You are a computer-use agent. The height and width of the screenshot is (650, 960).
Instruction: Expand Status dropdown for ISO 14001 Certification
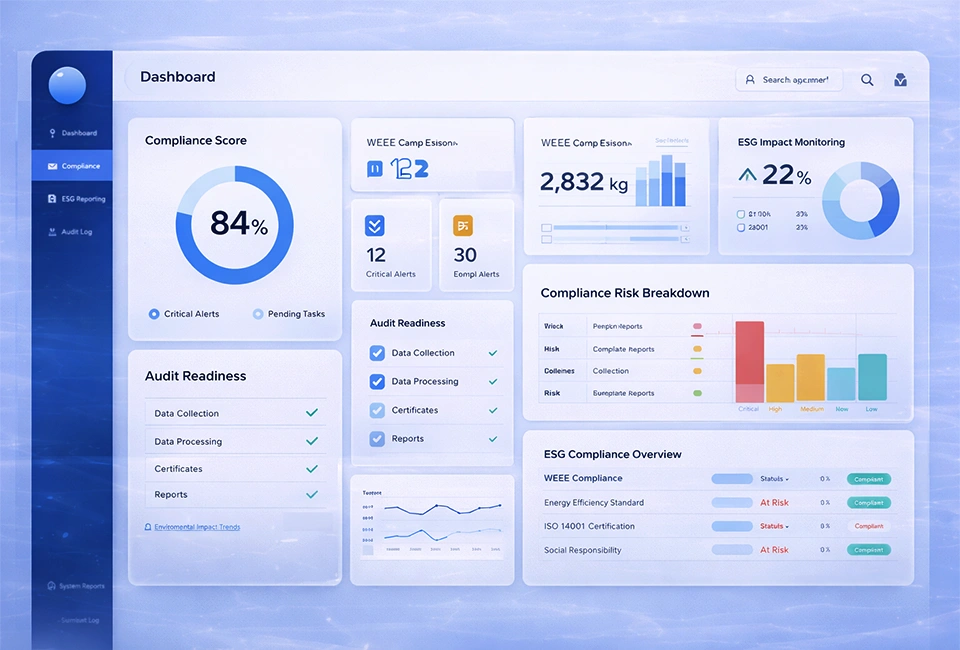click(774, 526)
